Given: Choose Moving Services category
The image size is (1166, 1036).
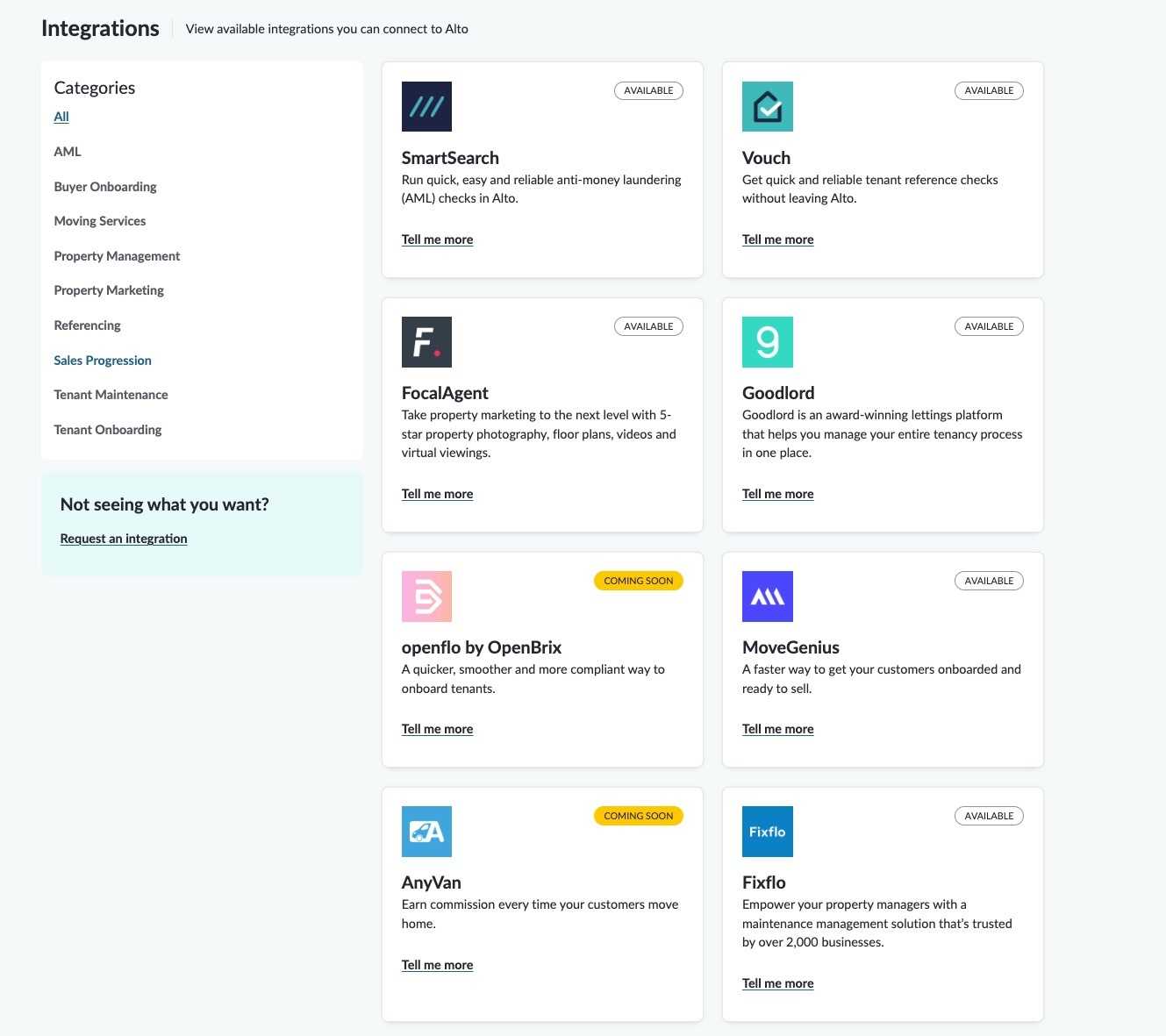Looking at the screenshot, I should tap(100, 221).
